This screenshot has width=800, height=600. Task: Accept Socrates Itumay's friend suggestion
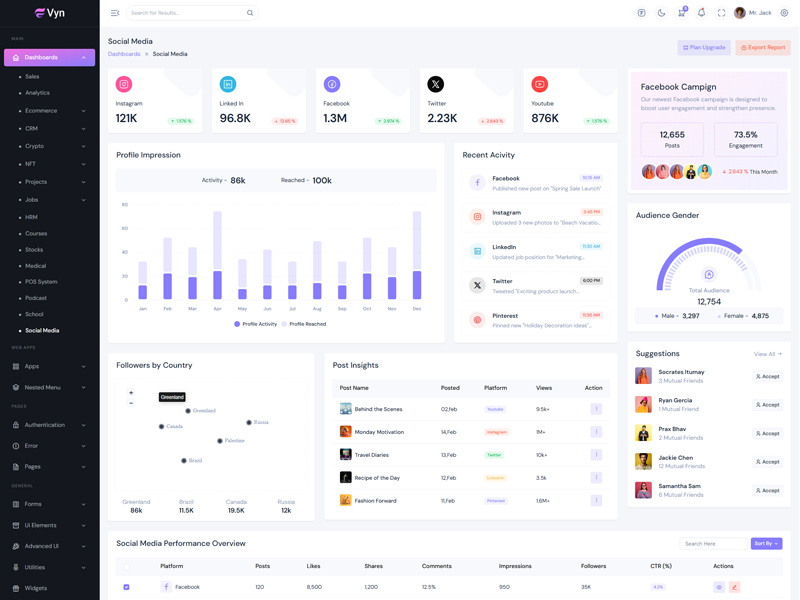(768, 377)
